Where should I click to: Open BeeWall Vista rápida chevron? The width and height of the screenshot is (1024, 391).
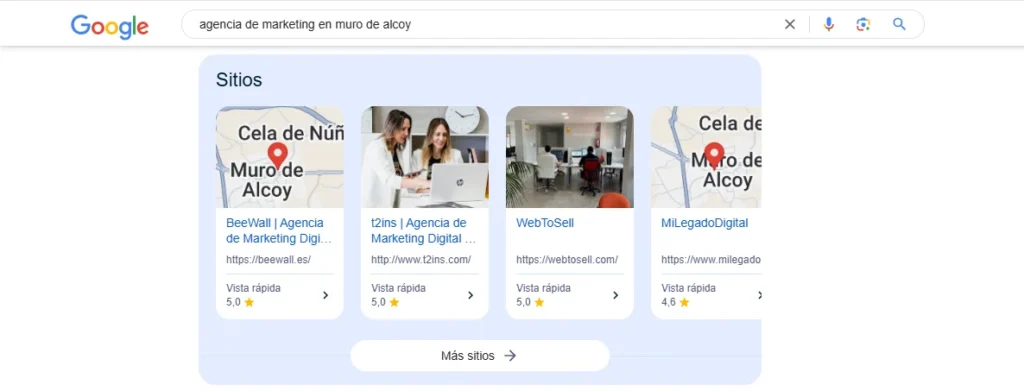325,295
